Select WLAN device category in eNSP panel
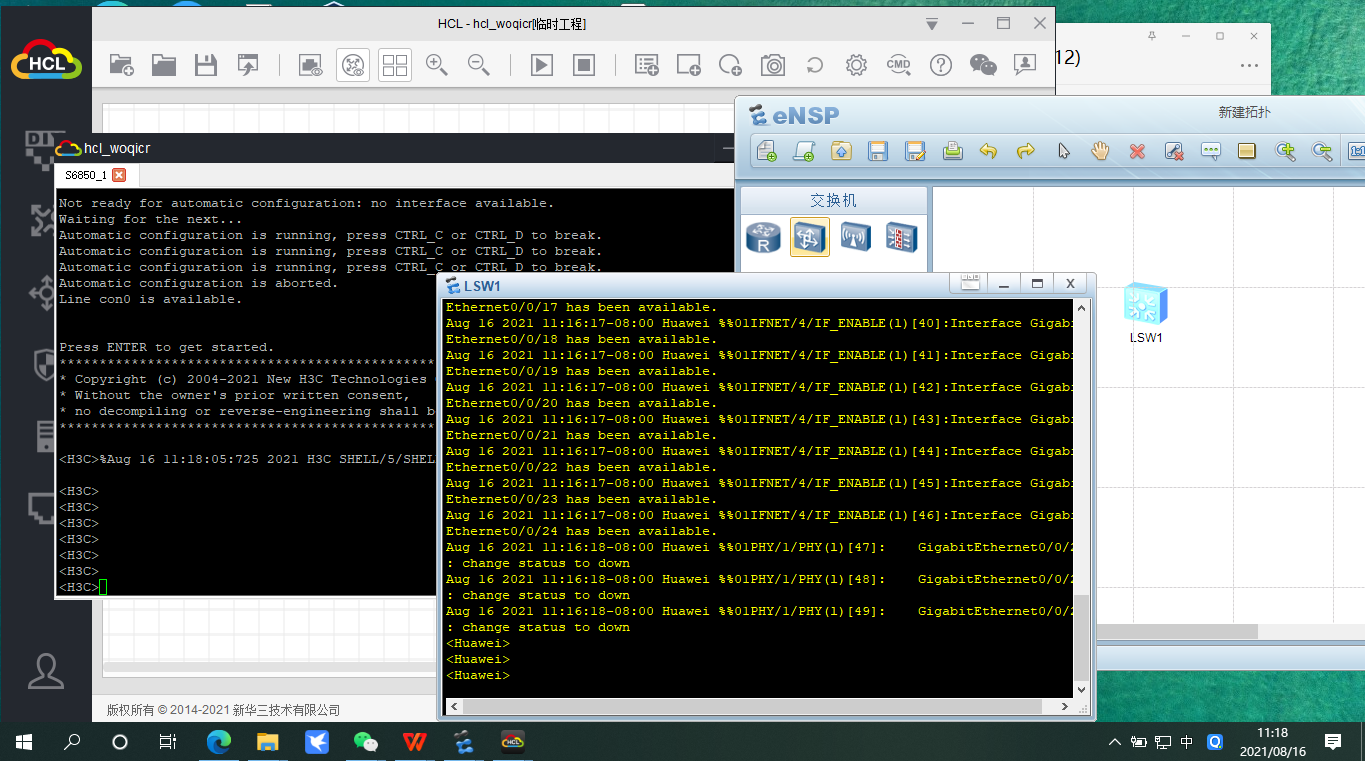 (x=855, y=237)
